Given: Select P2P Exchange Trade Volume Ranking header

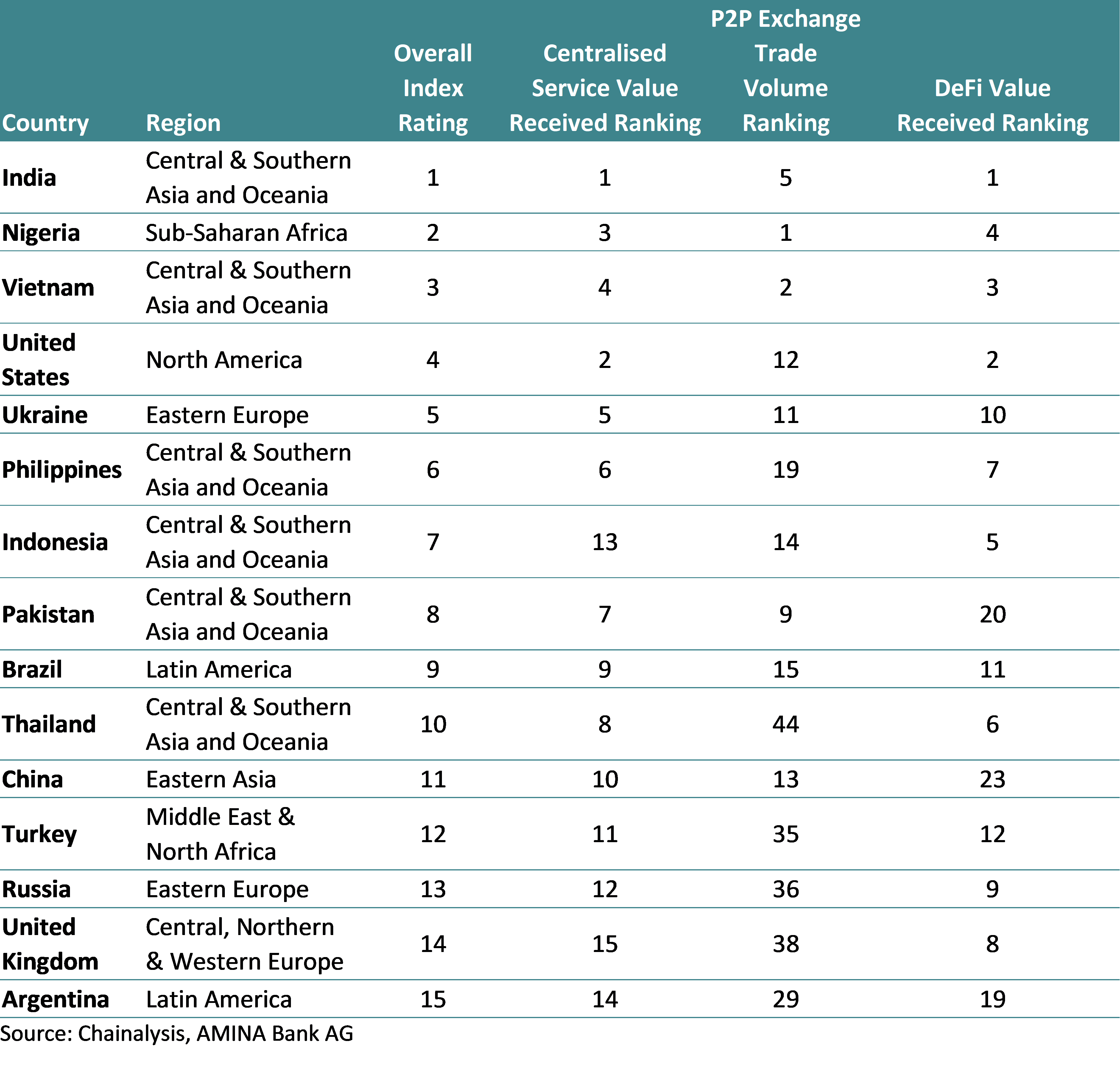Looking at the screenshot, I should point(785,71).
